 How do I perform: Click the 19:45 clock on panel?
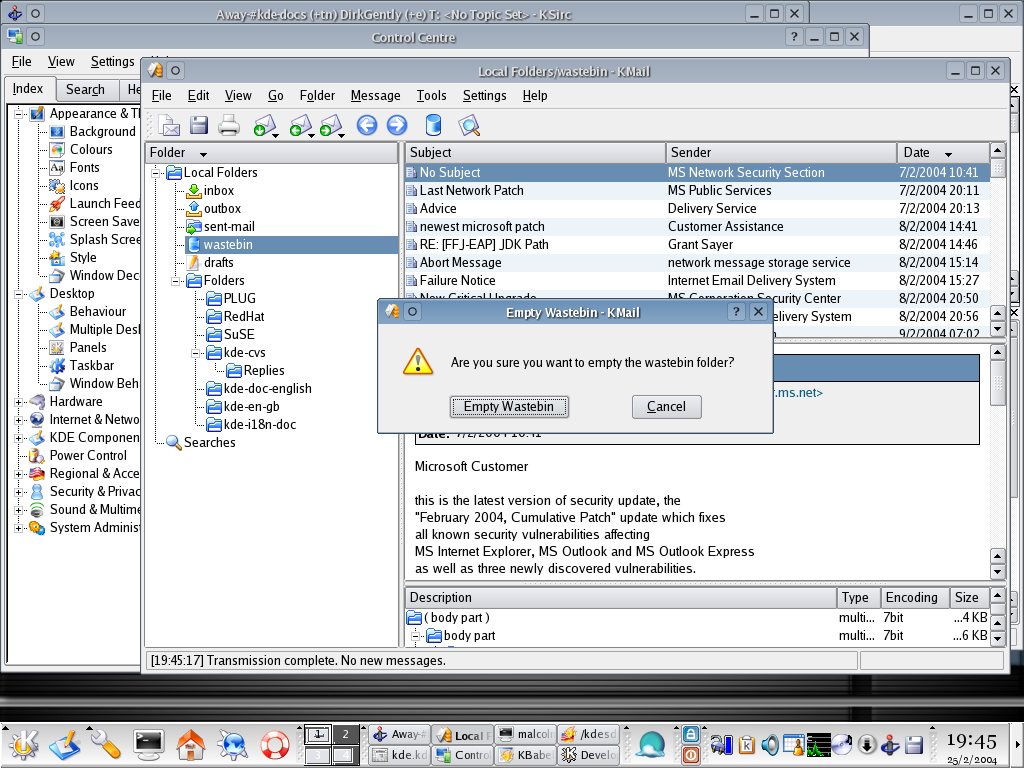click(x=971, y=740)
